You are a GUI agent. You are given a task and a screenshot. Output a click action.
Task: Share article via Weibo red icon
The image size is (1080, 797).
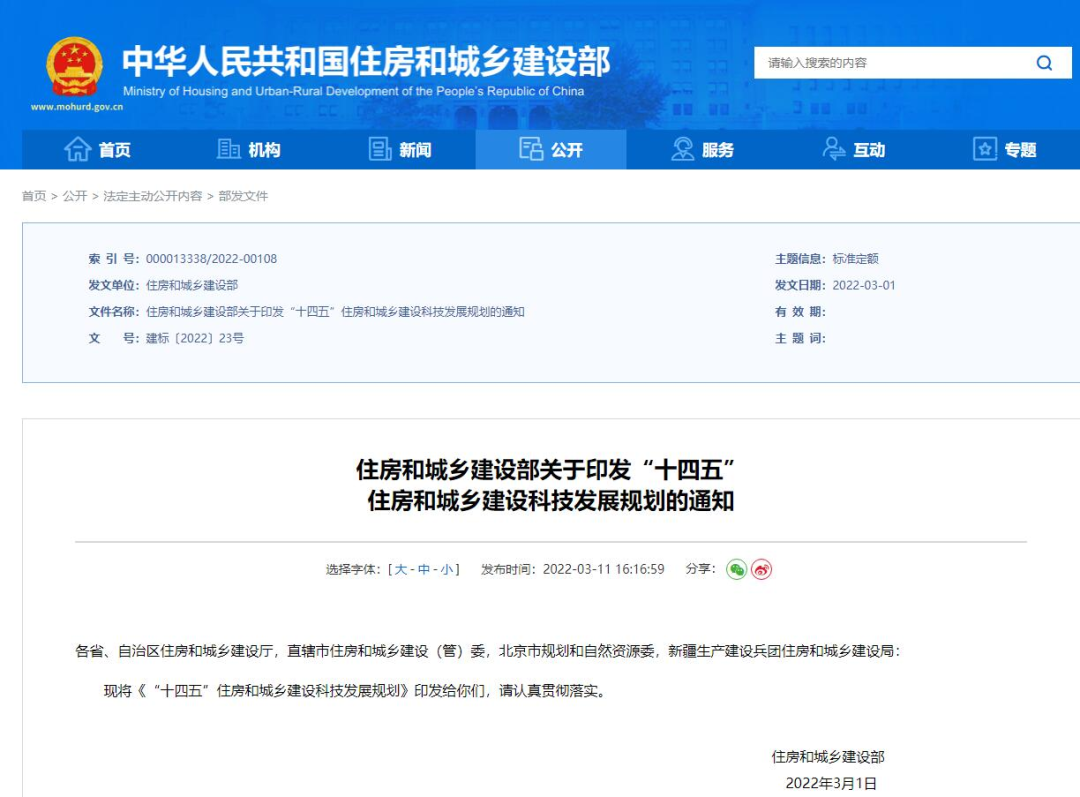(763, 569)
